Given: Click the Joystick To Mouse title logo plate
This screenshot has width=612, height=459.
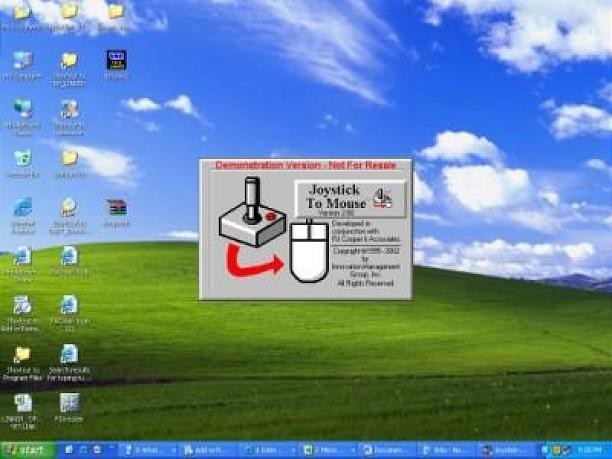Looking at the screenshot, I should pos(350,199).
